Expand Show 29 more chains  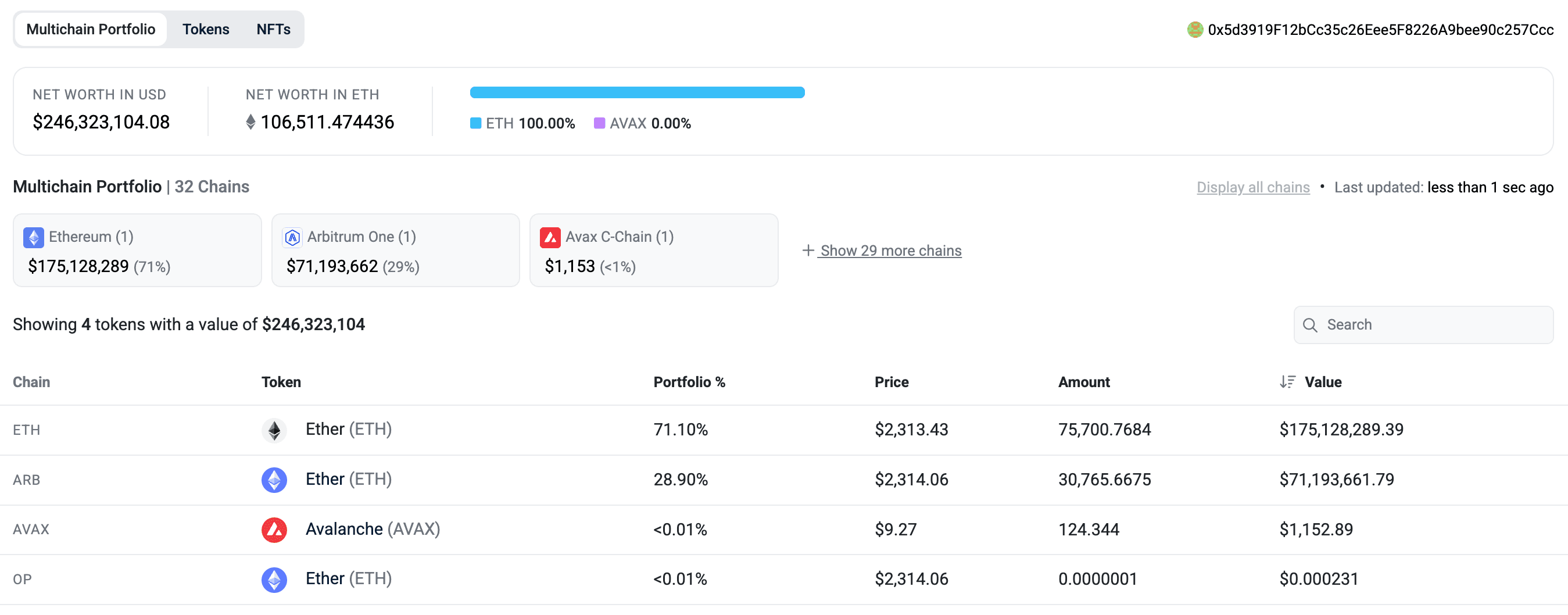point(890,251)
